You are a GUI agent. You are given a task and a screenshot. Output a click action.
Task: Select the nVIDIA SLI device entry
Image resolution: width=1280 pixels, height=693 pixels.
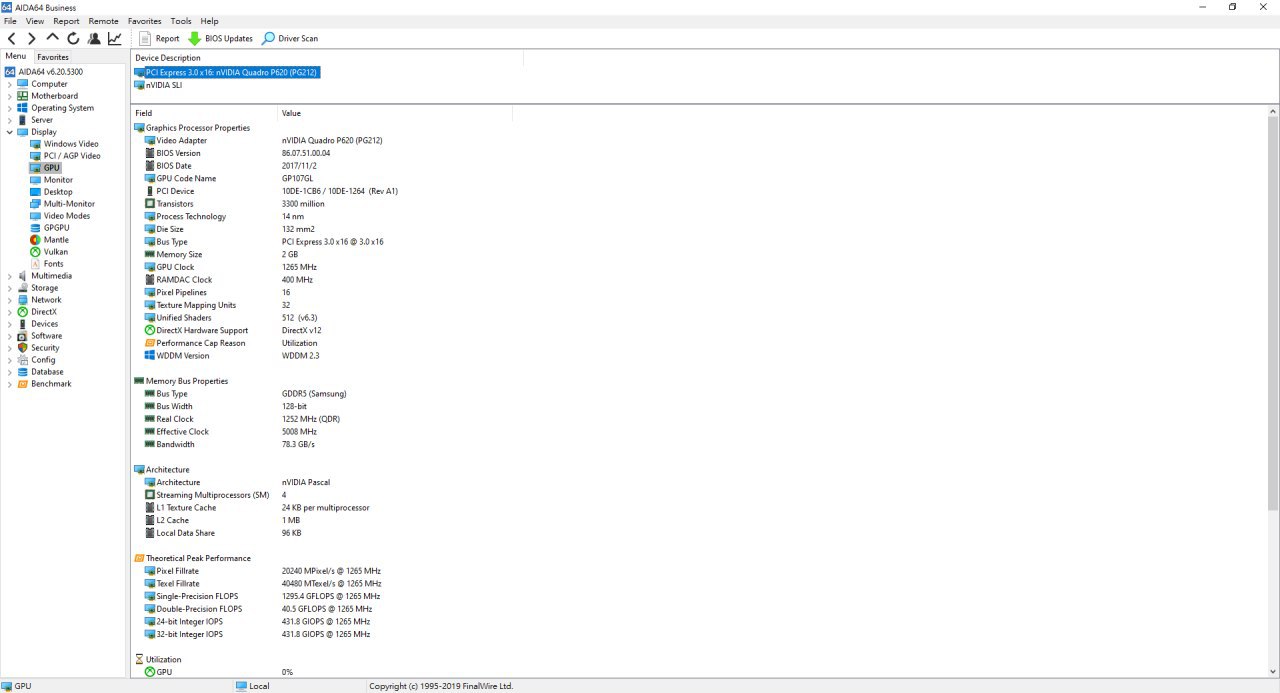[x=164, y=85]
